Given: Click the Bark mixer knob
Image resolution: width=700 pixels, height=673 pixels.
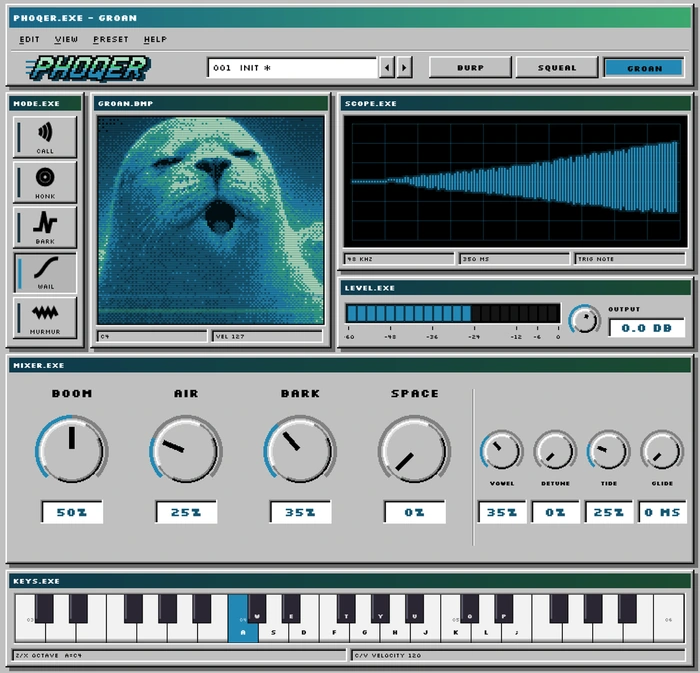Looking at the screenshot, I should point(300,449).
